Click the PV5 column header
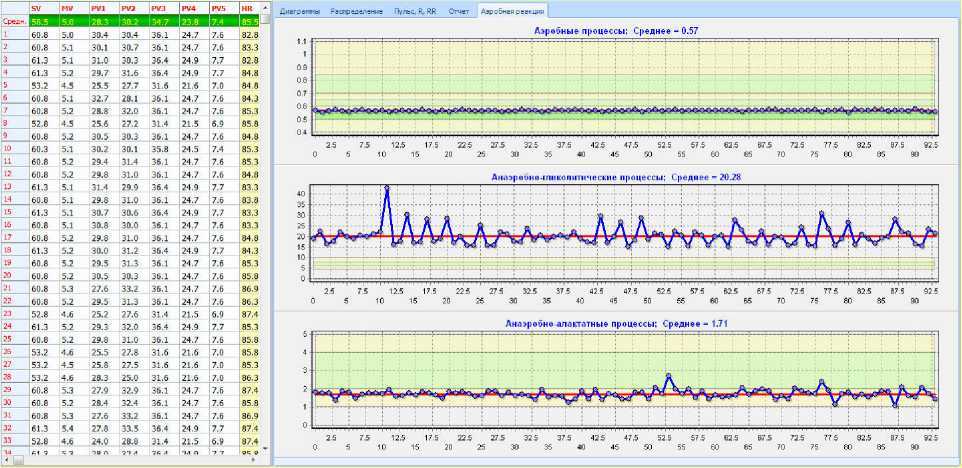The width and height of the screenshot is (962, 468). 218,8
